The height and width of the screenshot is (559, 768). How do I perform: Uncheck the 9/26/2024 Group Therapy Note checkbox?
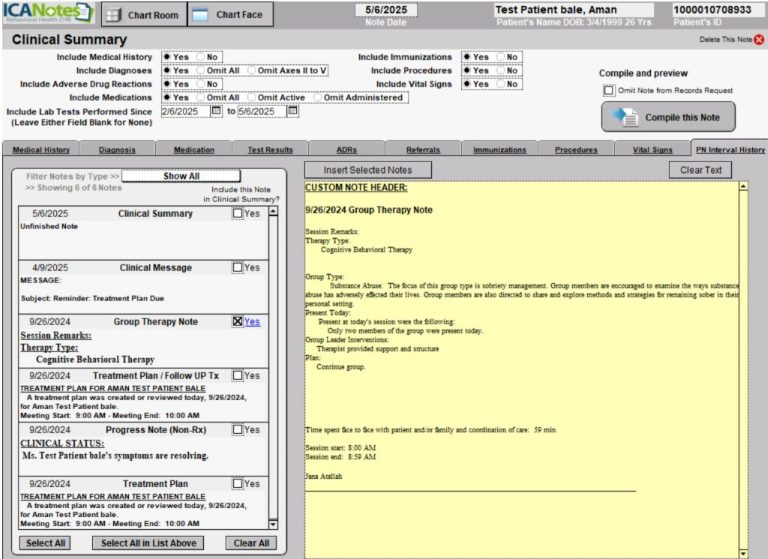[238, 321]
